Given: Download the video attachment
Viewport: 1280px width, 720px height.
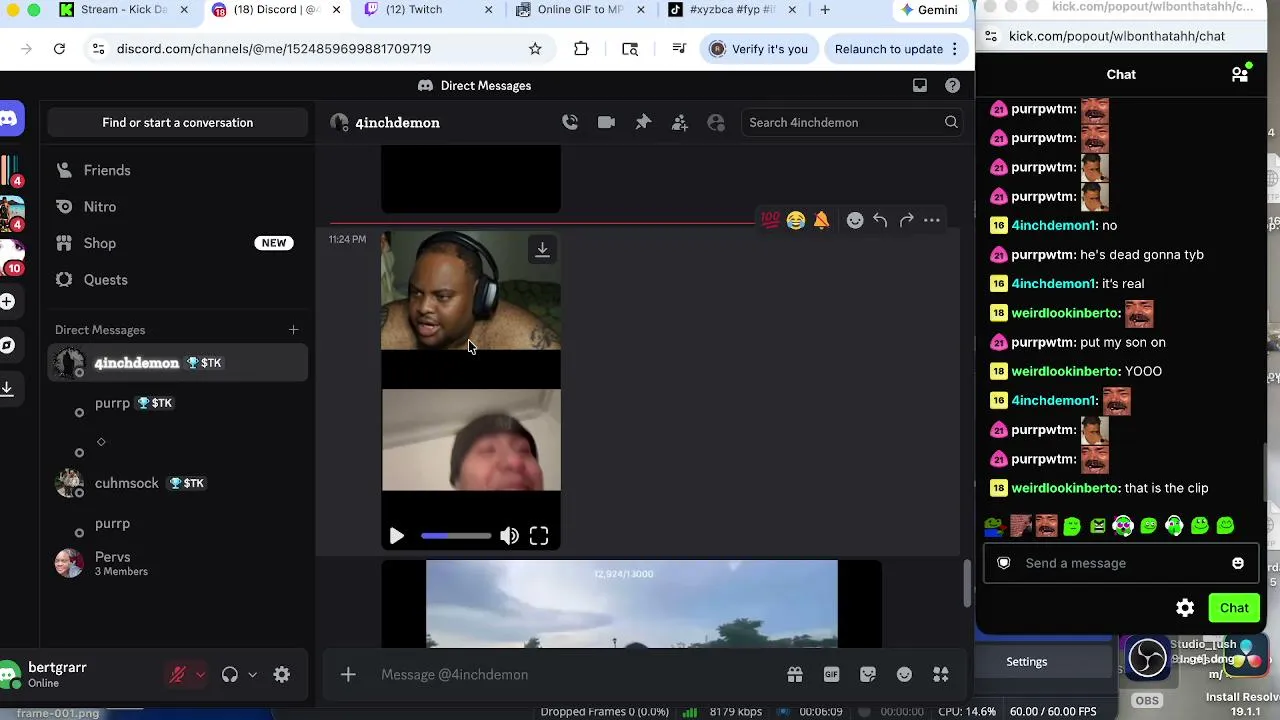Looking at the screenshot, I should 542,250.
